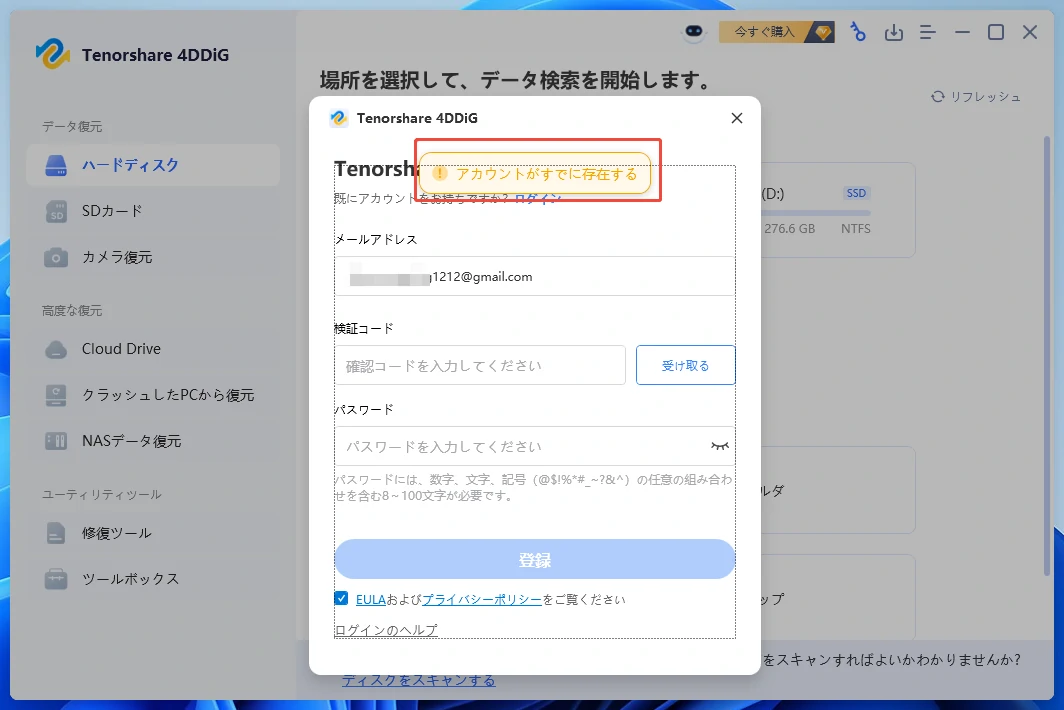Click the repair tool document icon
The height and width of the screenshot is (710, 1064).
tap(56, 533)
